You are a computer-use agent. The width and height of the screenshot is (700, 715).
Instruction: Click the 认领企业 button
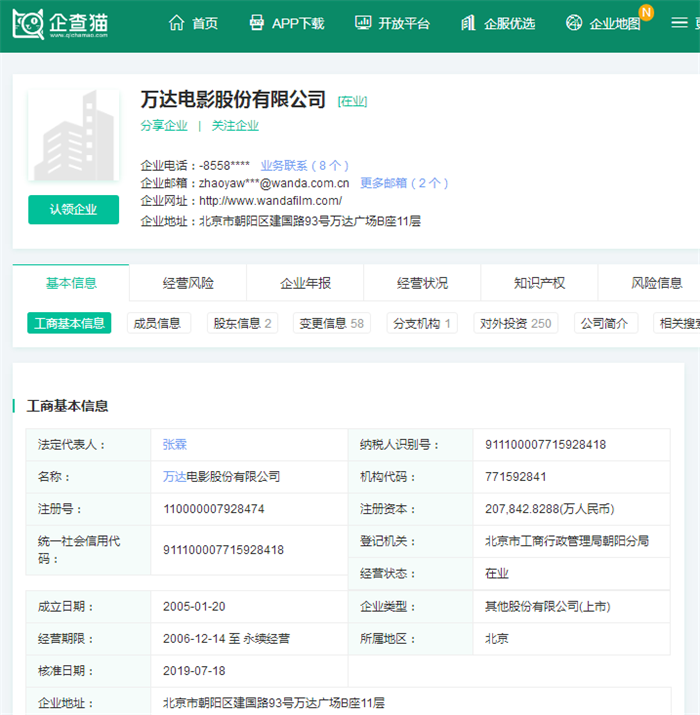point(73,209)
